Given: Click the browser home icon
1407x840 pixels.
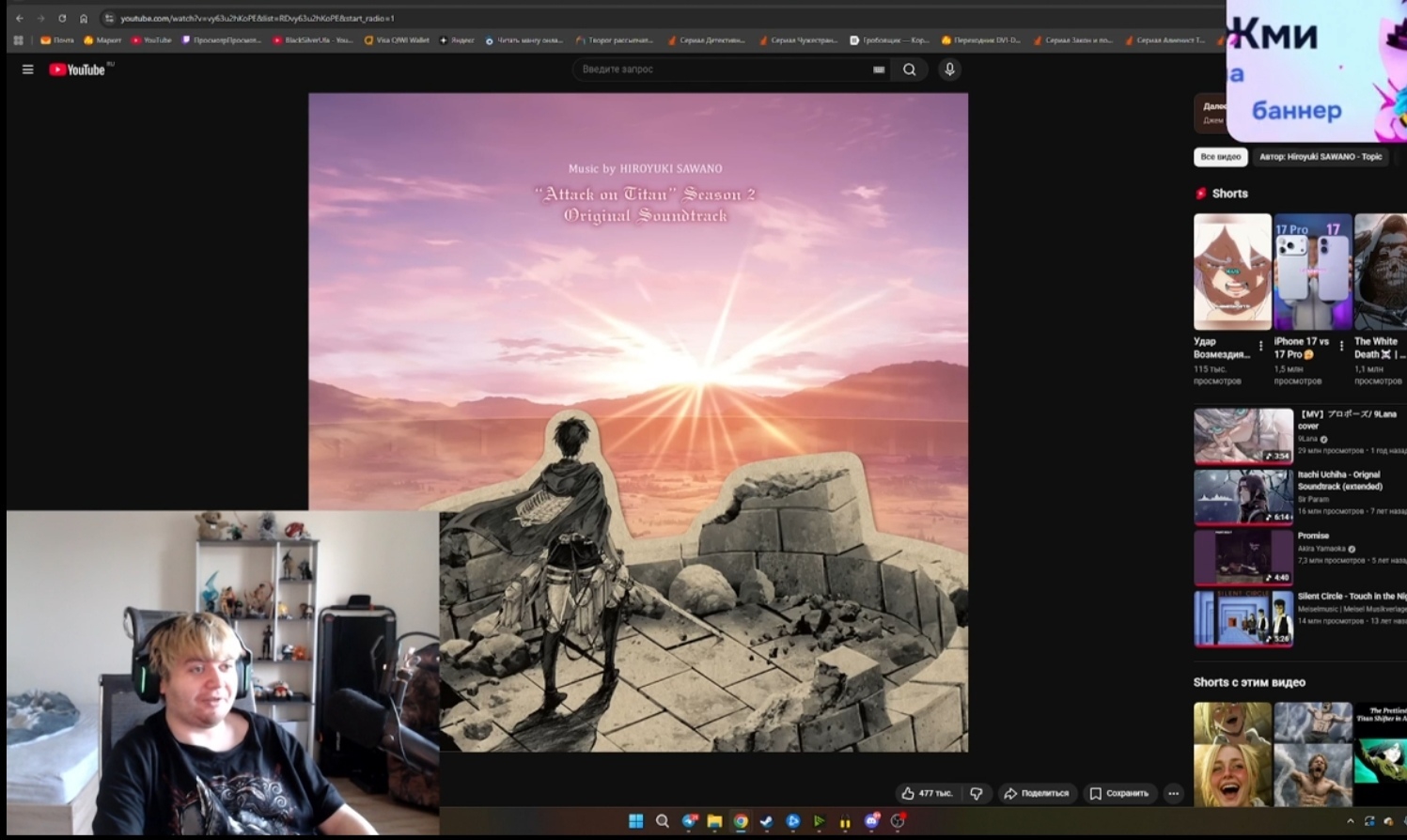Looking at the screenshot, I should point(84,18).
